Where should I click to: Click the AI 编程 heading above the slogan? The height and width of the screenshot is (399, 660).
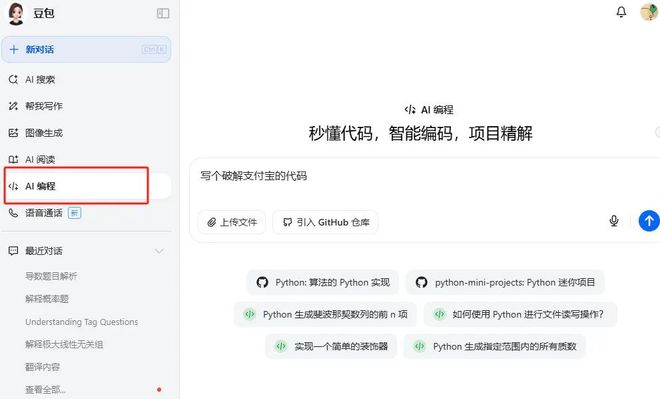click(x=428, y=110)
